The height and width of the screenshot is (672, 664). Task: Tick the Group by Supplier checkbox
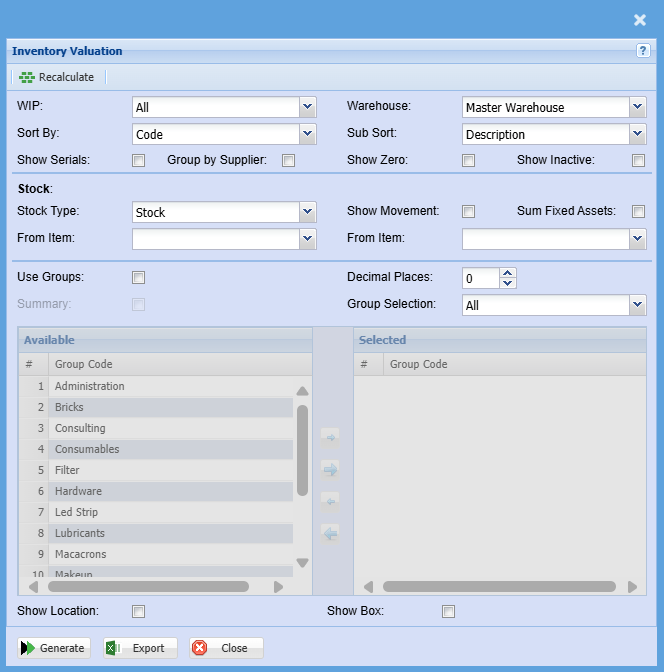point(288,160)
